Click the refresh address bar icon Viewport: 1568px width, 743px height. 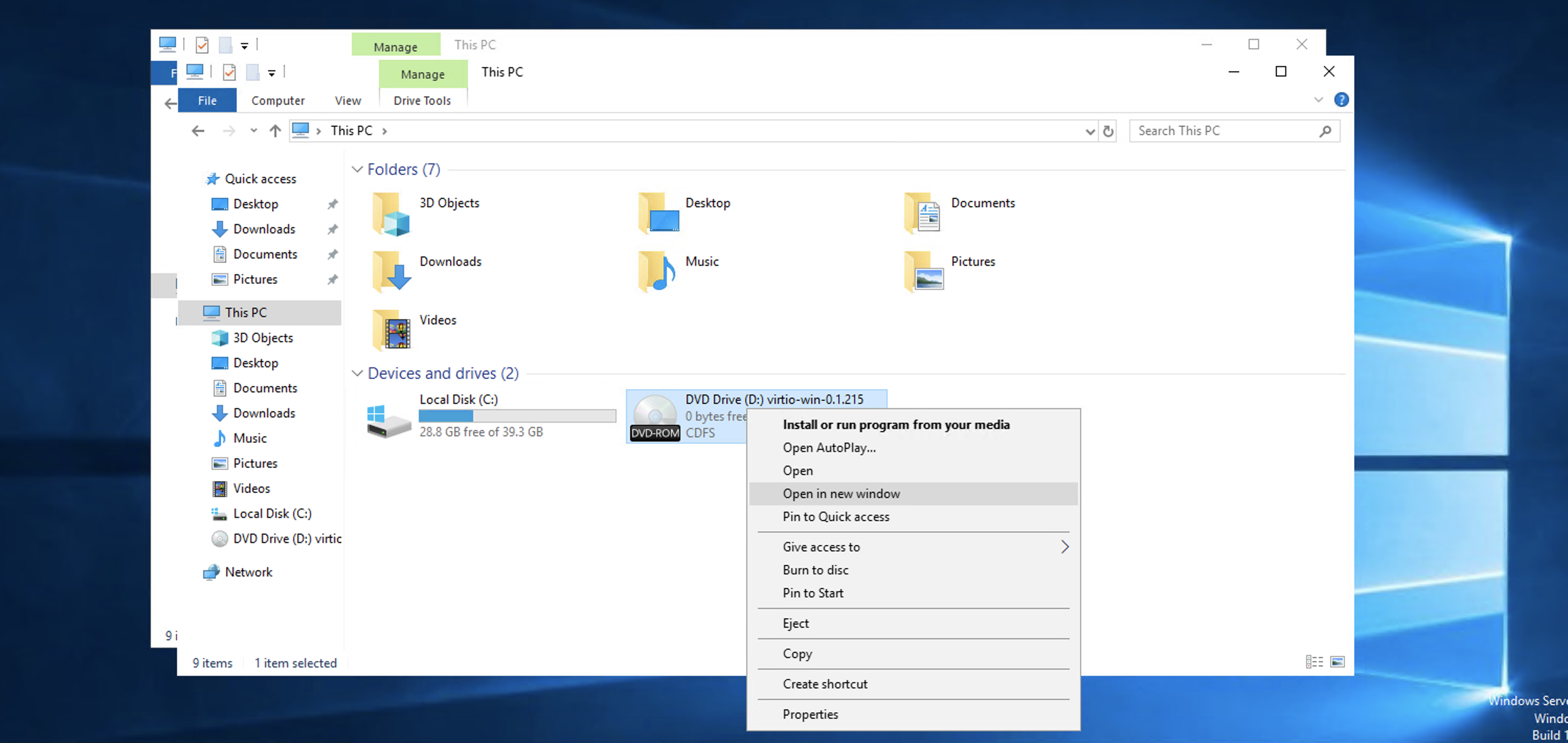(x=1108, y=131)
